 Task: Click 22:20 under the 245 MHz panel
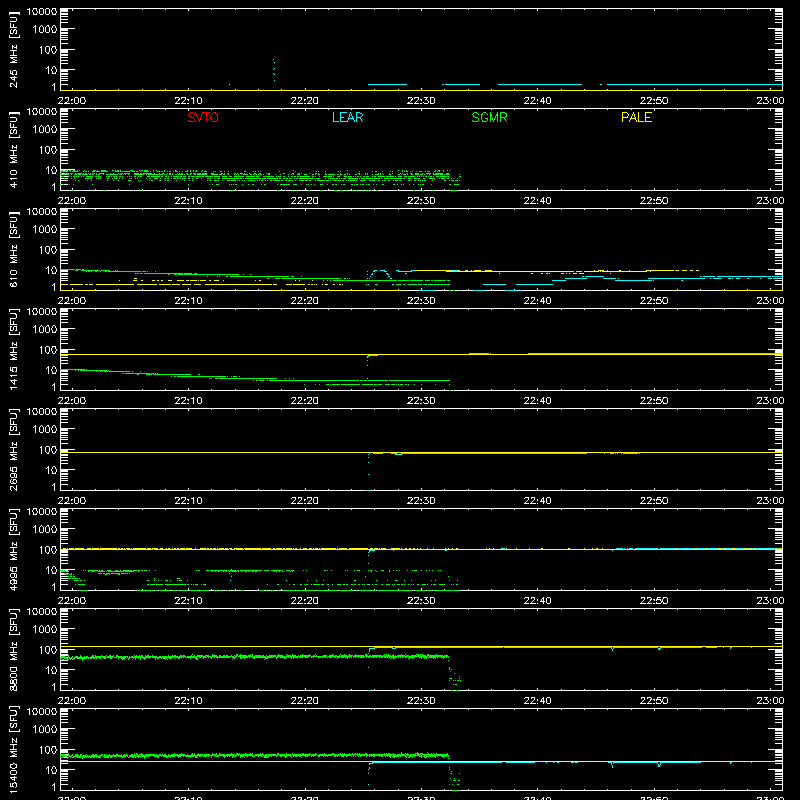point(305,101)
